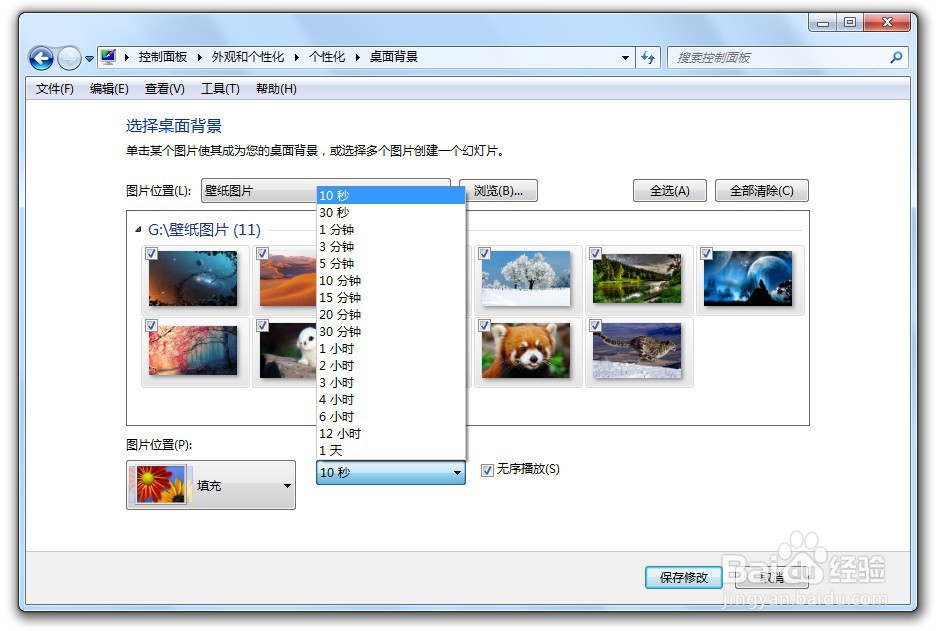Click the refresh button beside address bar

pos(648,58)
